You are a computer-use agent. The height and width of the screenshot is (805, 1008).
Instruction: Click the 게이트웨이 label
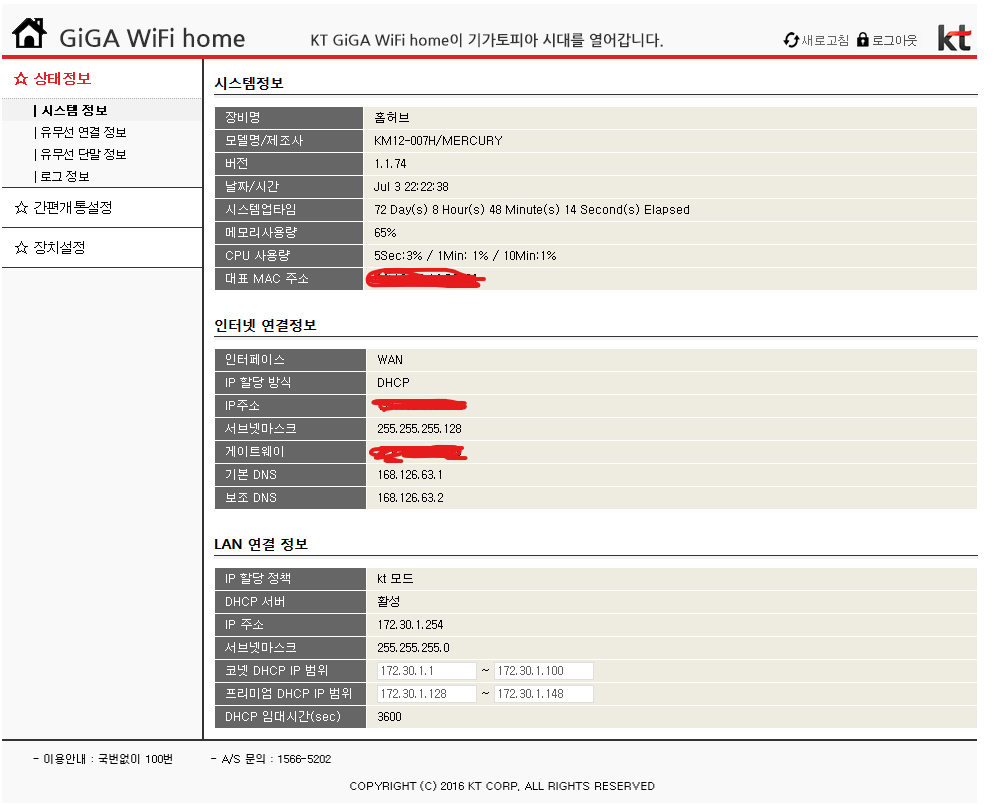255,452
